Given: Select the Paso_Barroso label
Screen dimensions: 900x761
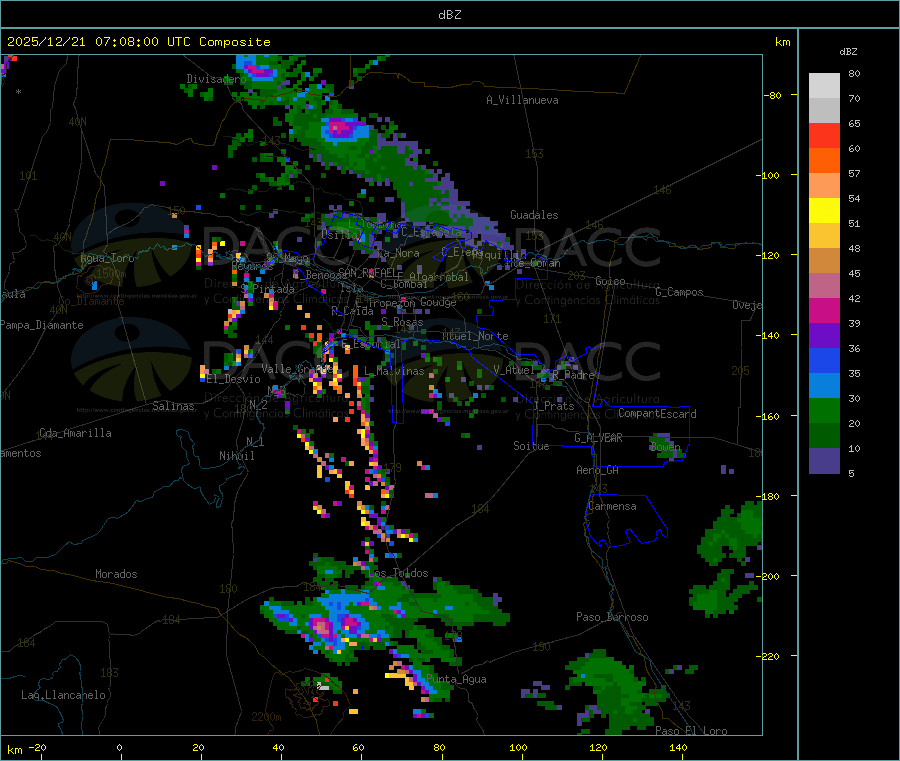Looking at the screenshot, I should (x=612, y=617).
